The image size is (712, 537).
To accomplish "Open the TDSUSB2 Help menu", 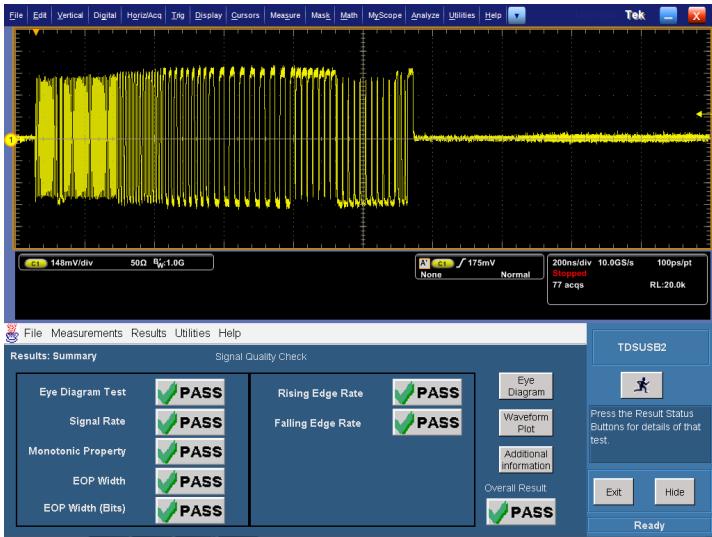I will [x=230, y=333].
